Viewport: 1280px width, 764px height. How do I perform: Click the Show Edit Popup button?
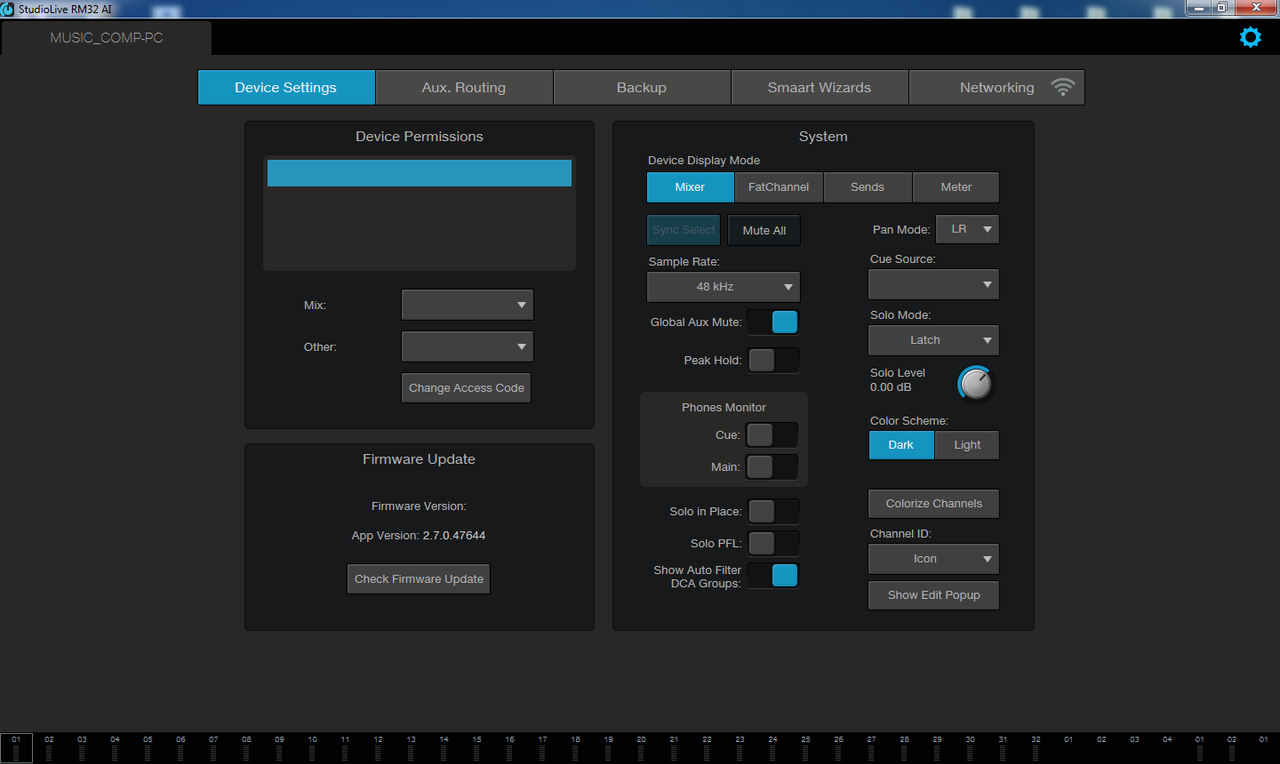(933, 595)
